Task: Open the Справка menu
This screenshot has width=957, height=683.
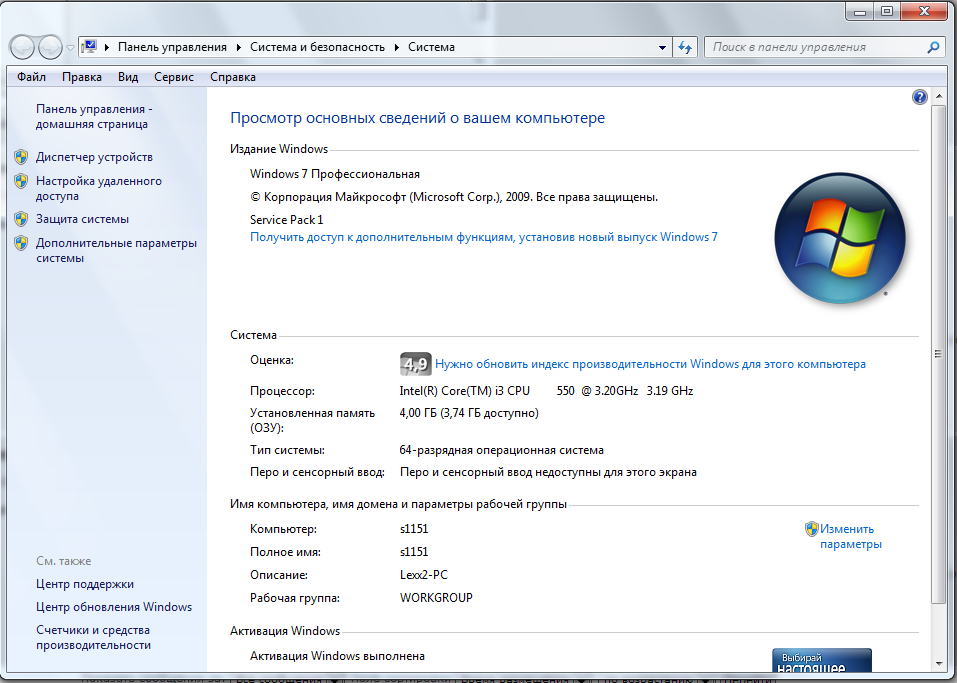Action: [x=233, y=77]
